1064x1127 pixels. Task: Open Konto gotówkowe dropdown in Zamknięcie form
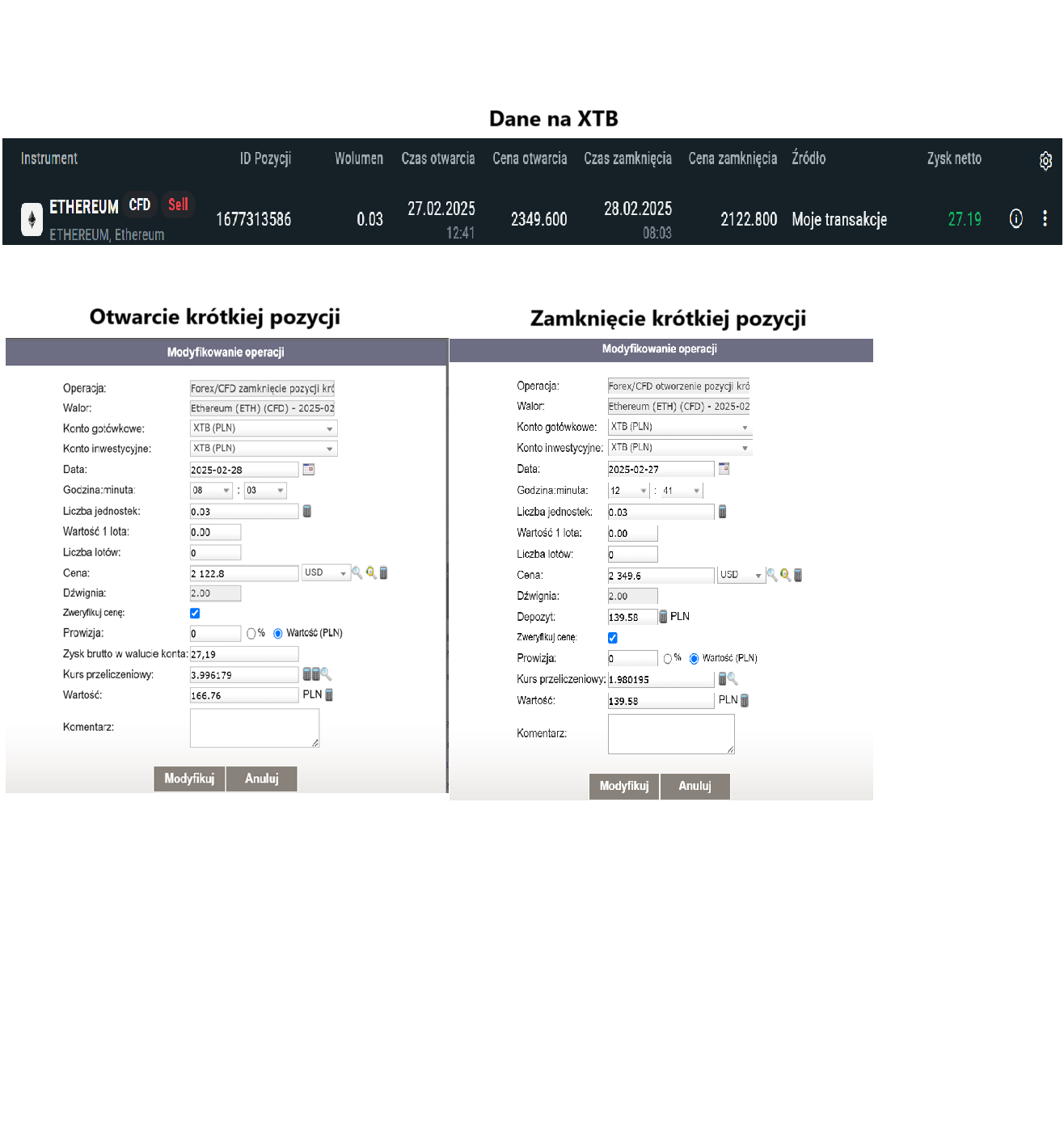(680, 426)
